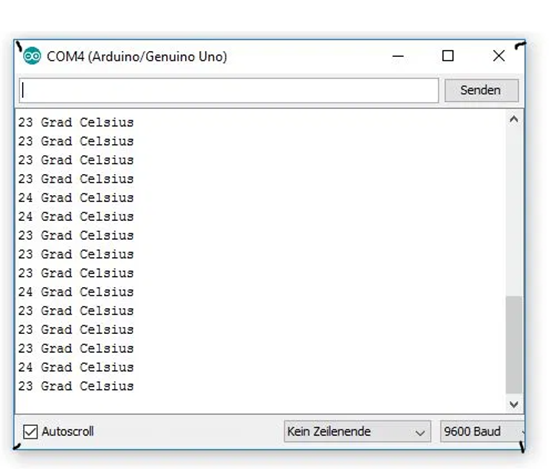Maximize the COM4 serial monitor window

[448, 56]
